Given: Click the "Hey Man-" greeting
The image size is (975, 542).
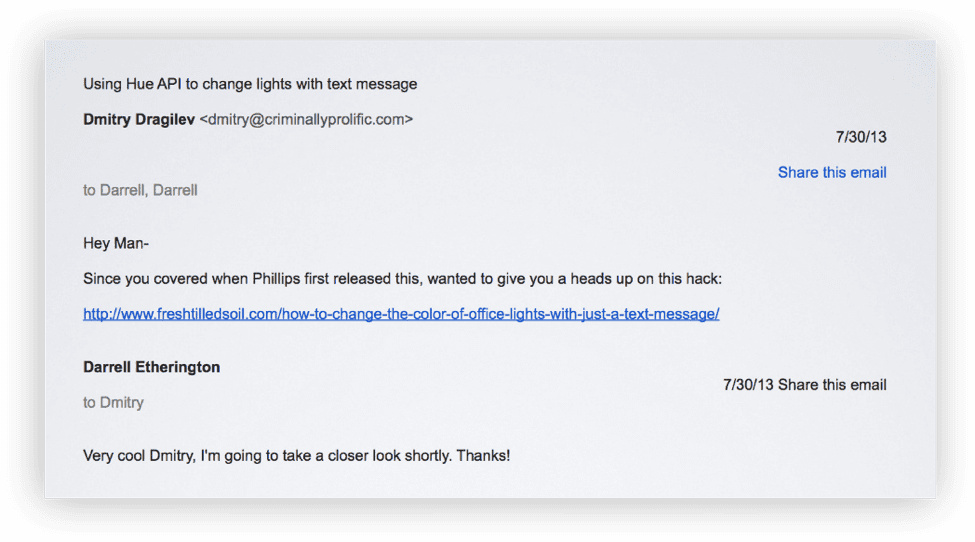Looking at the screenshot, I should pyautogui.click(x=116, y=243).
